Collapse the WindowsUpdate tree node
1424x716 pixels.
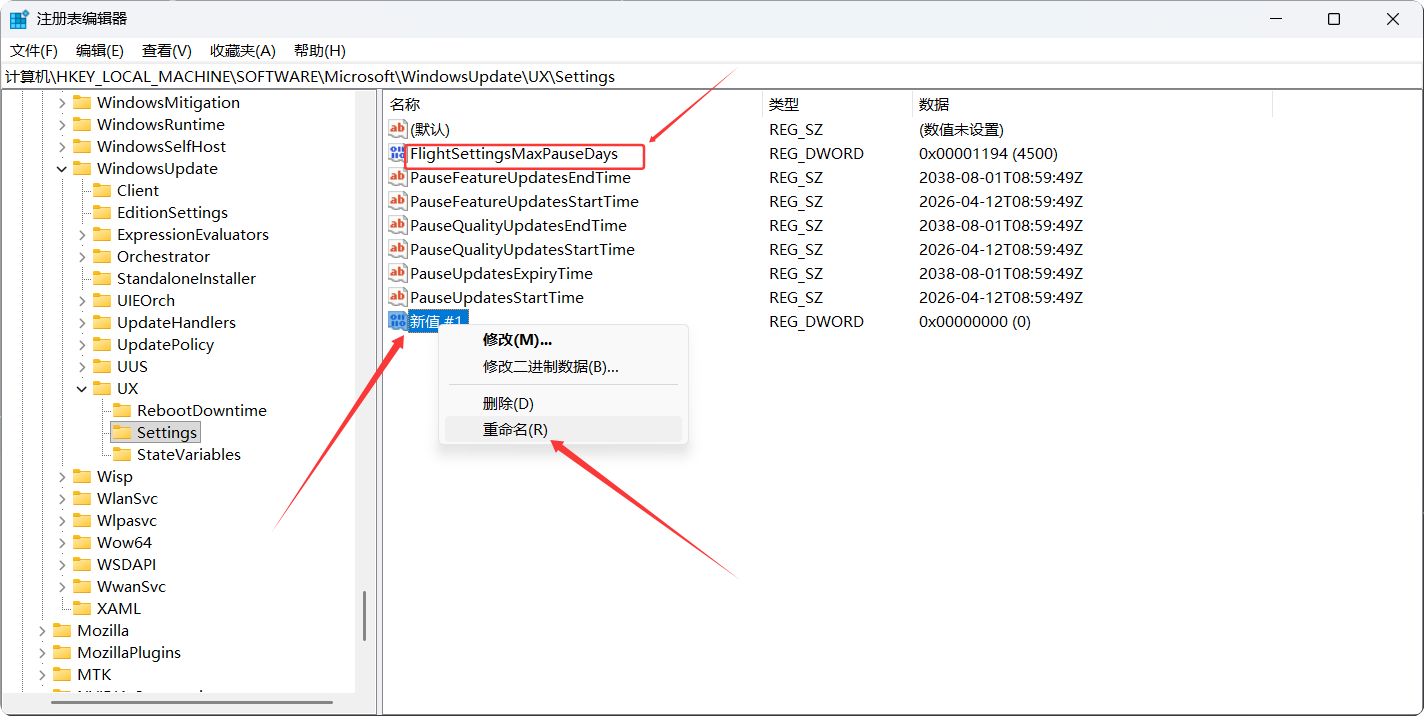62,169
